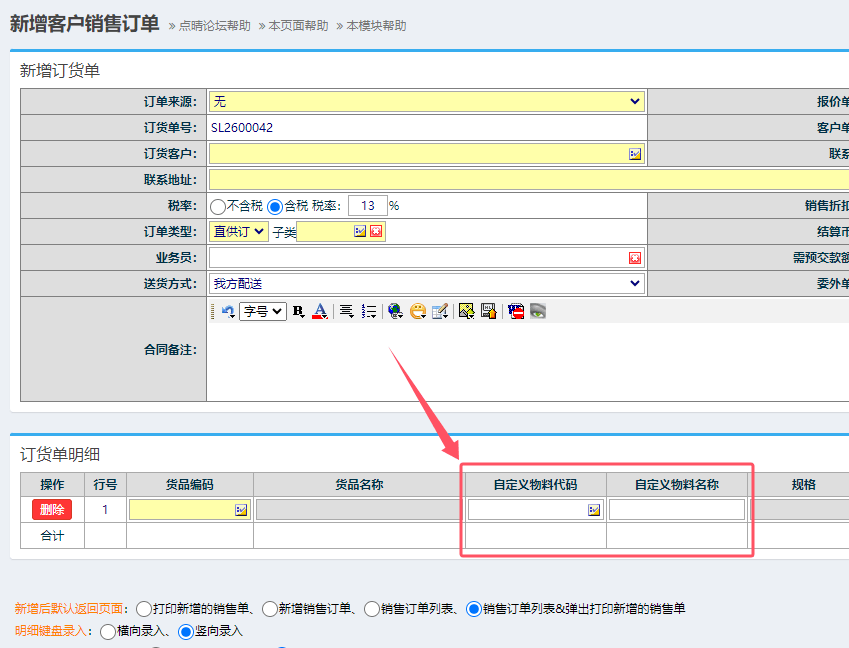Viewport: 849px width, 648px height.
Task: Click the 订货单号 field showing SL2600042
Action: coord(427,128)
